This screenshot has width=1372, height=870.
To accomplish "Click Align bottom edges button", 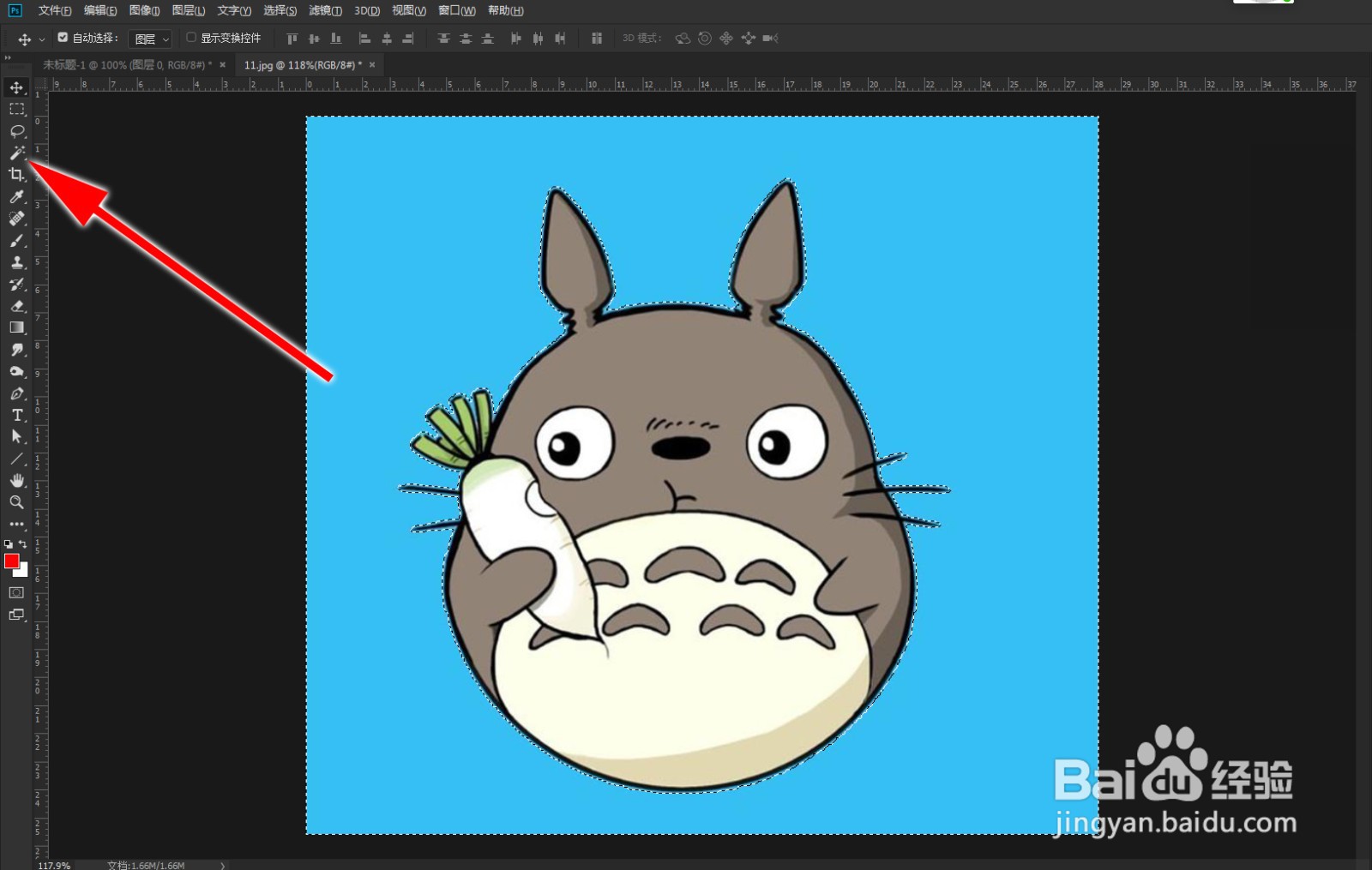I will click(336, 39).
